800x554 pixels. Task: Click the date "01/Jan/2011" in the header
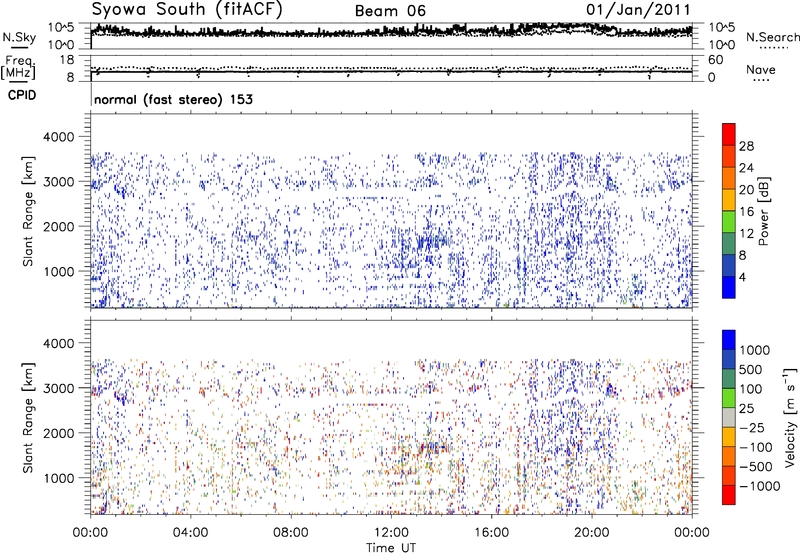pyautogui.click(x=638, y=10)
